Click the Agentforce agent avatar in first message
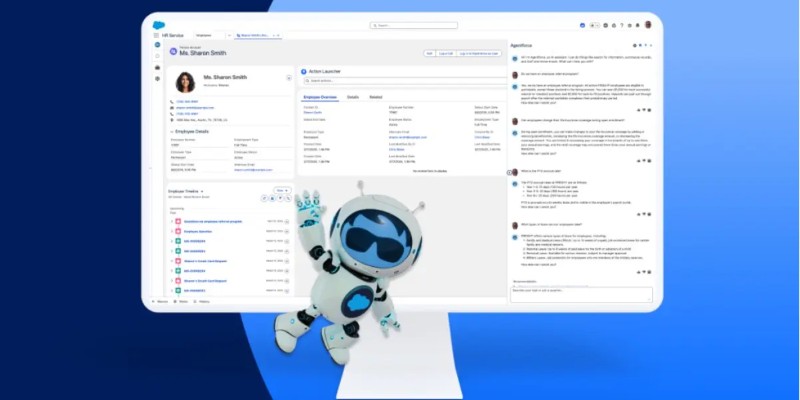 (515, 59)
